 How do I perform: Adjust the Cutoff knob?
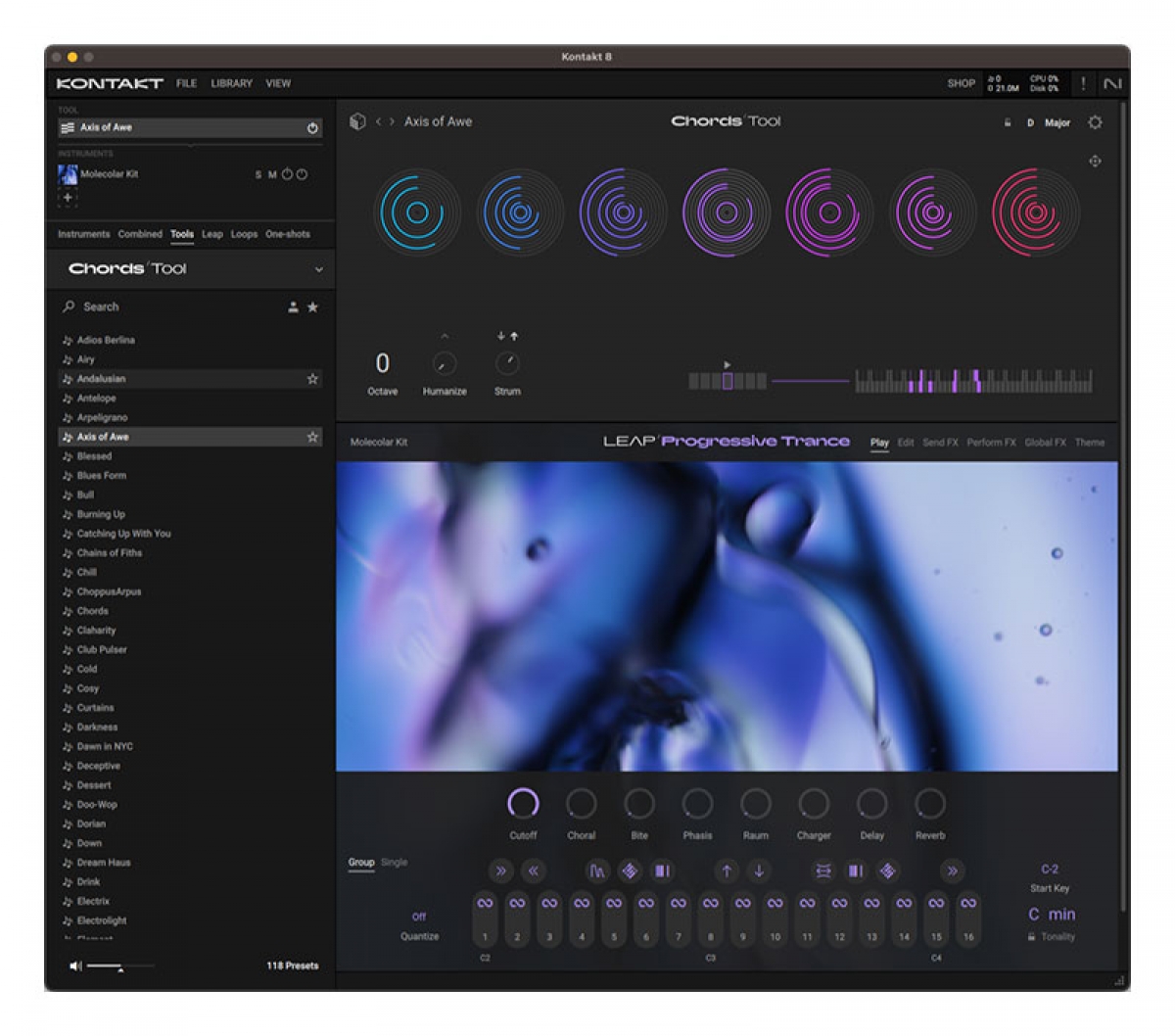(523, 804)
